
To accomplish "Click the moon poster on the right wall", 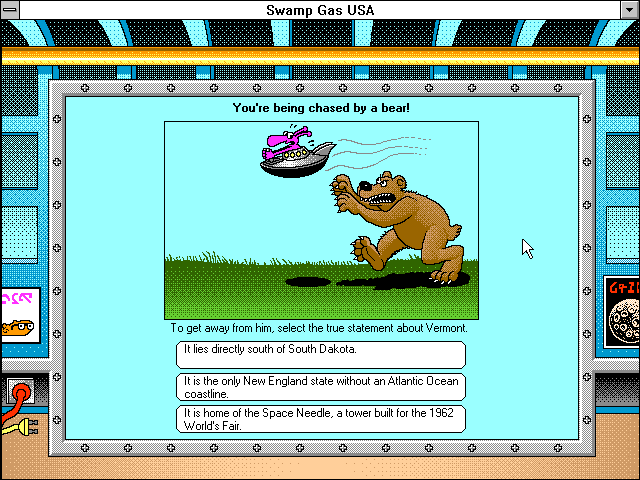I will [622, 312].
